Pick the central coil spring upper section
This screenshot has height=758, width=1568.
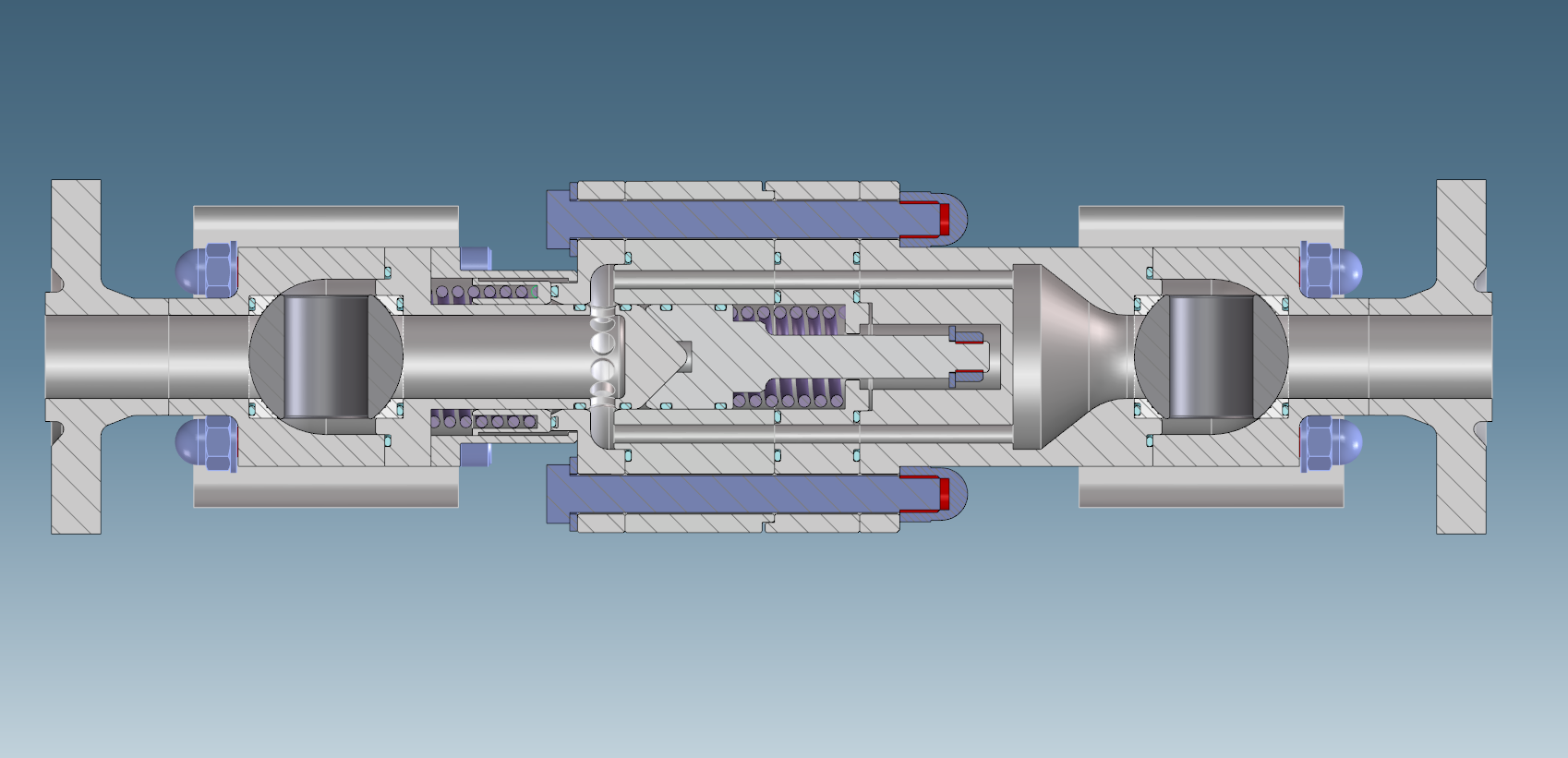pyautogui.click(x=790, y=319)
